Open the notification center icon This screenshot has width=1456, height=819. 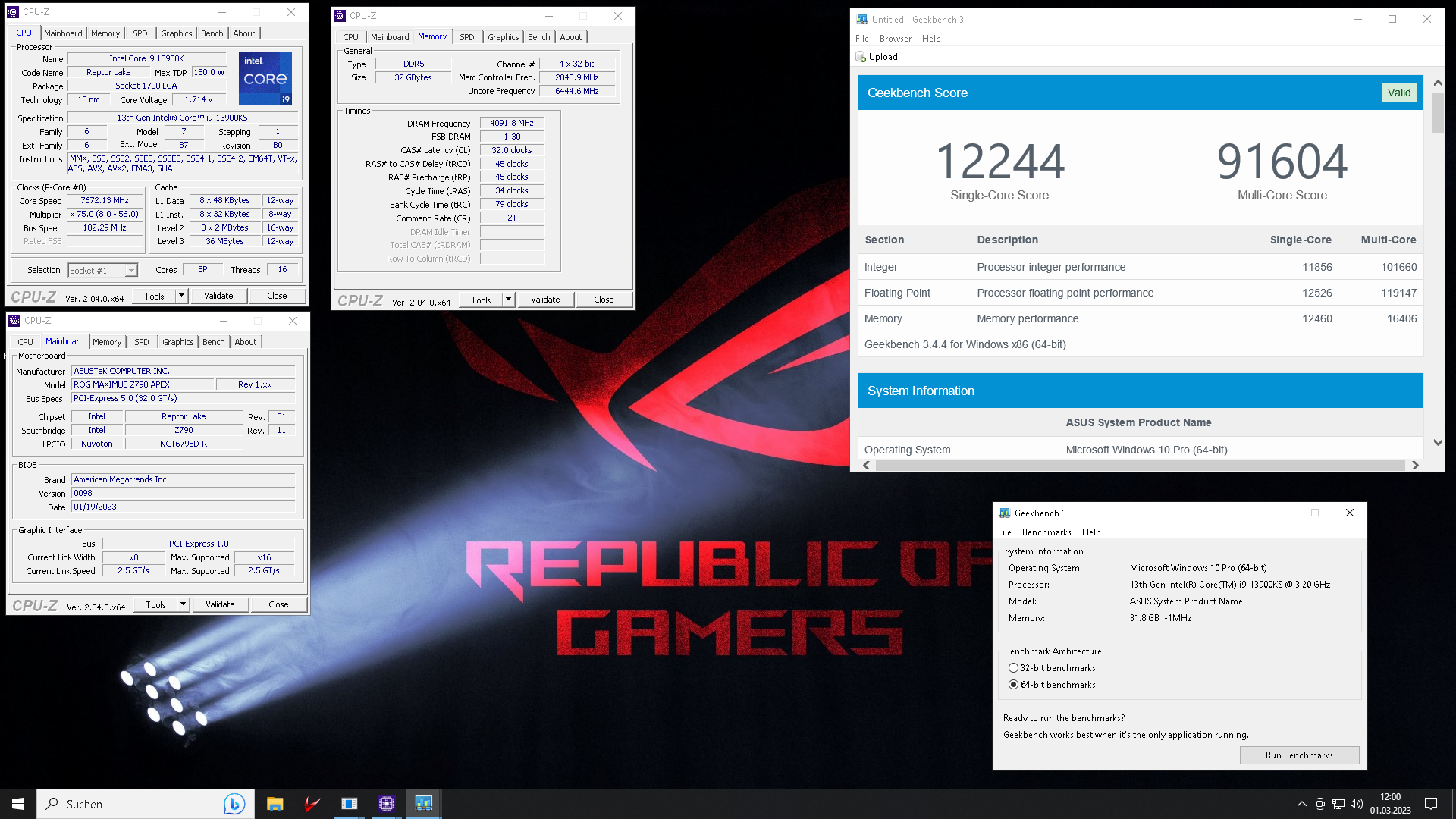(1431, 804)
